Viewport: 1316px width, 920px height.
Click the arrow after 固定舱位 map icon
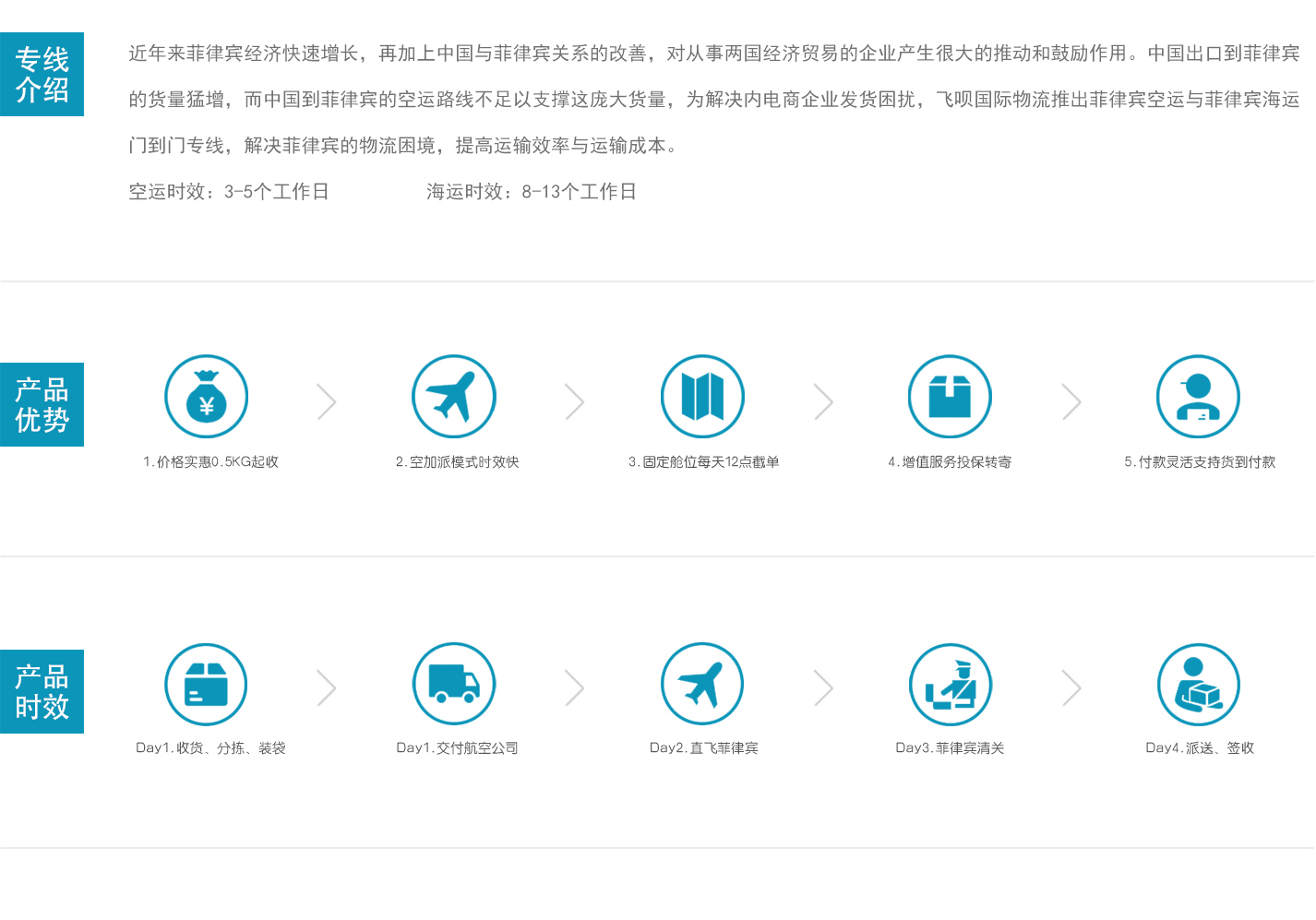point(823,402)
